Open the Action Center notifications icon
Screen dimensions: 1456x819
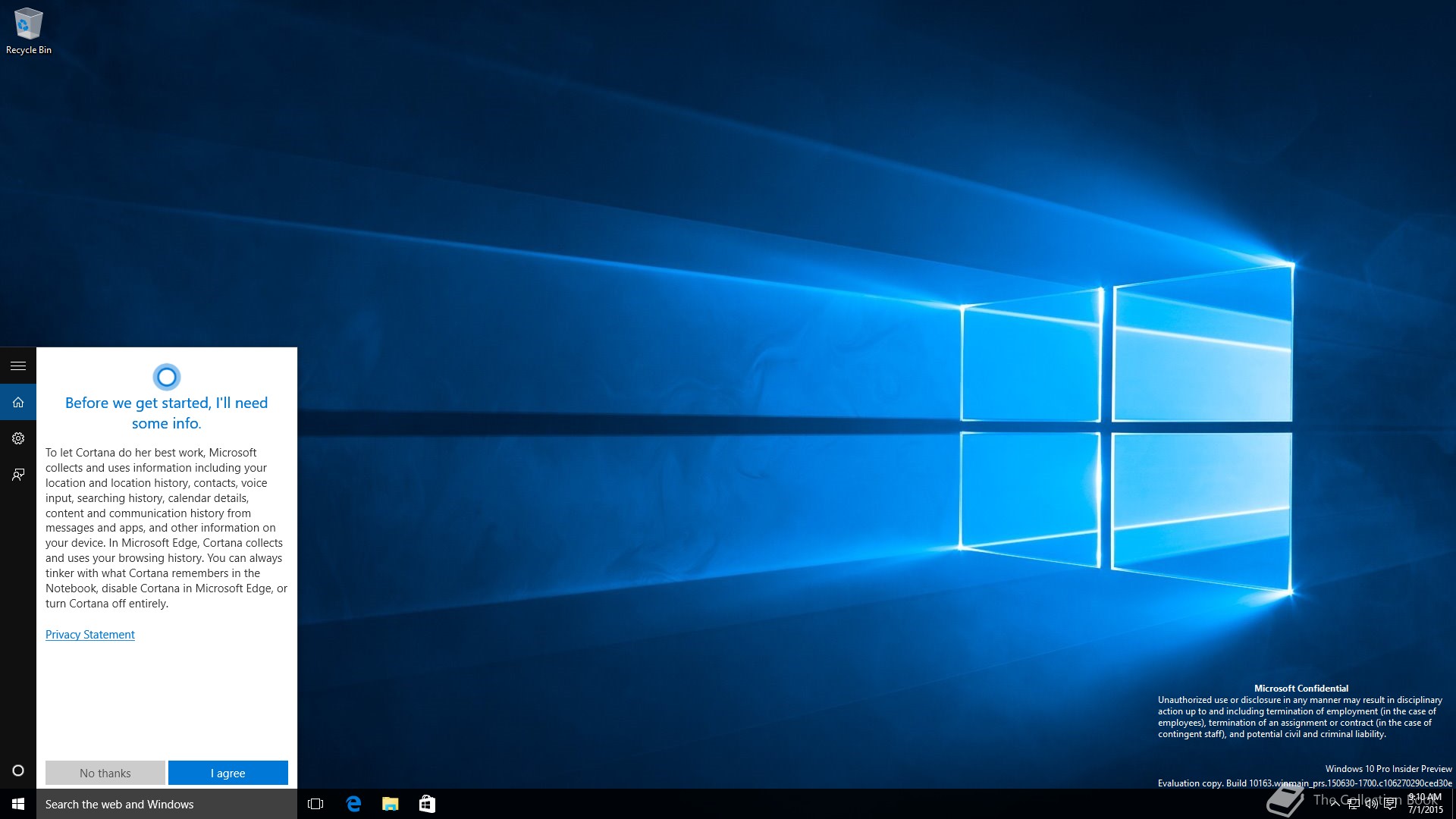(1390, 804)
